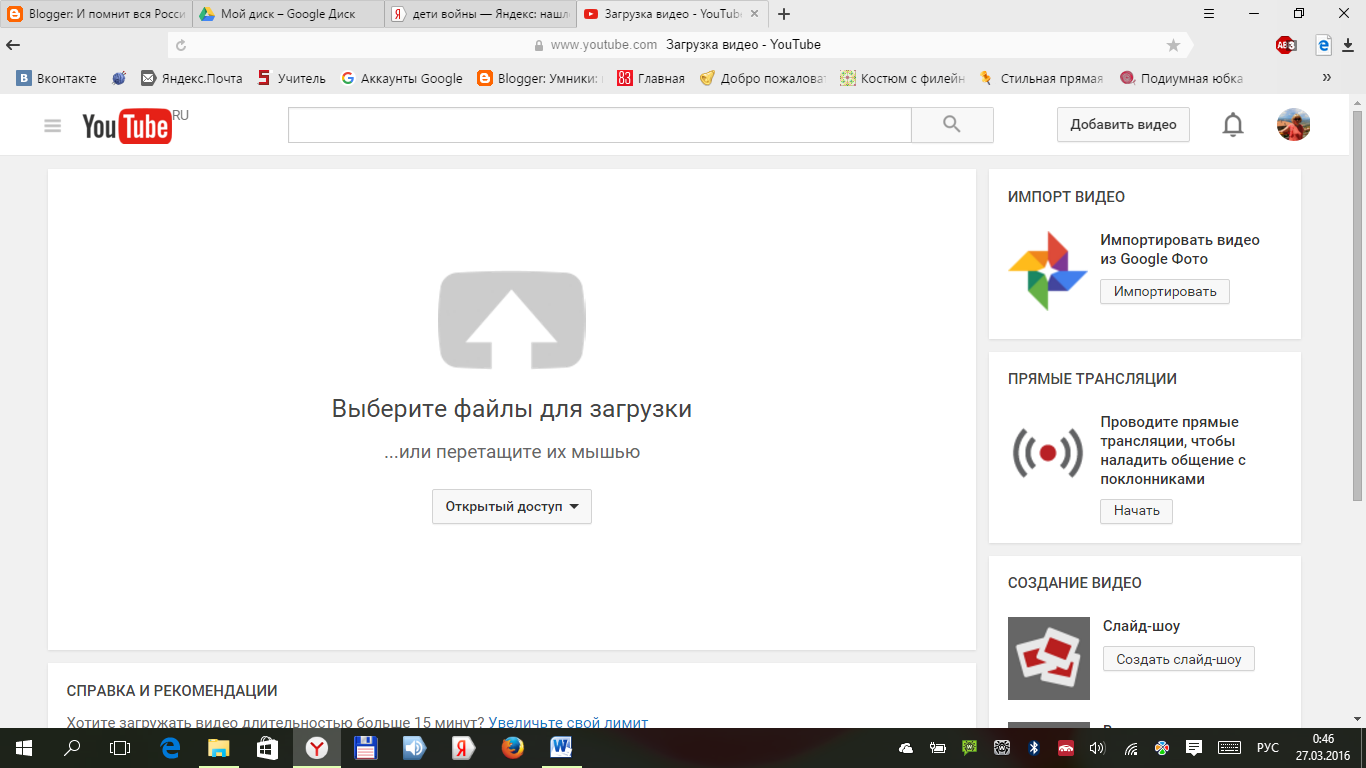
Task: Open the Учитель bookmark
Action: pos(292,78)
